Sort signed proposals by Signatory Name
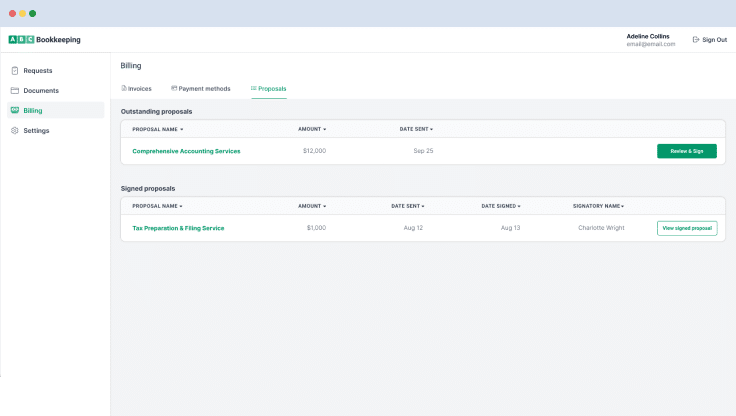 coord(598,206)
